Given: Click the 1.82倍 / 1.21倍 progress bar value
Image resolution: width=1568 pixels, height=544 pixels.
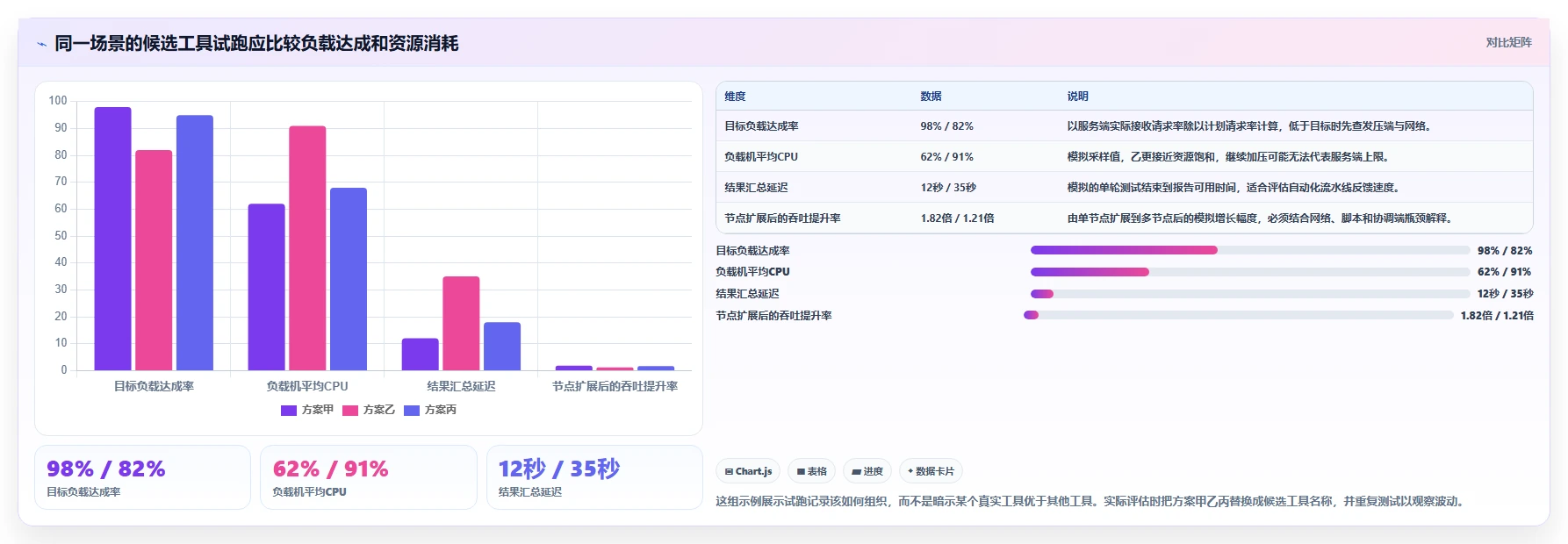Looking at the screenshot, I should click(x=1497, y=316).
